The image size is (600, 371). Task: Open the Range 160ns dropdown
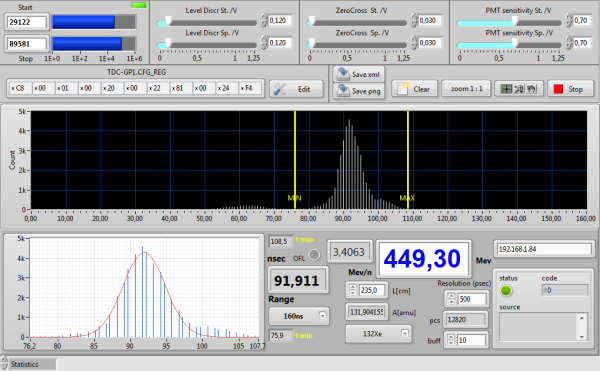click(x=298, y=316)
